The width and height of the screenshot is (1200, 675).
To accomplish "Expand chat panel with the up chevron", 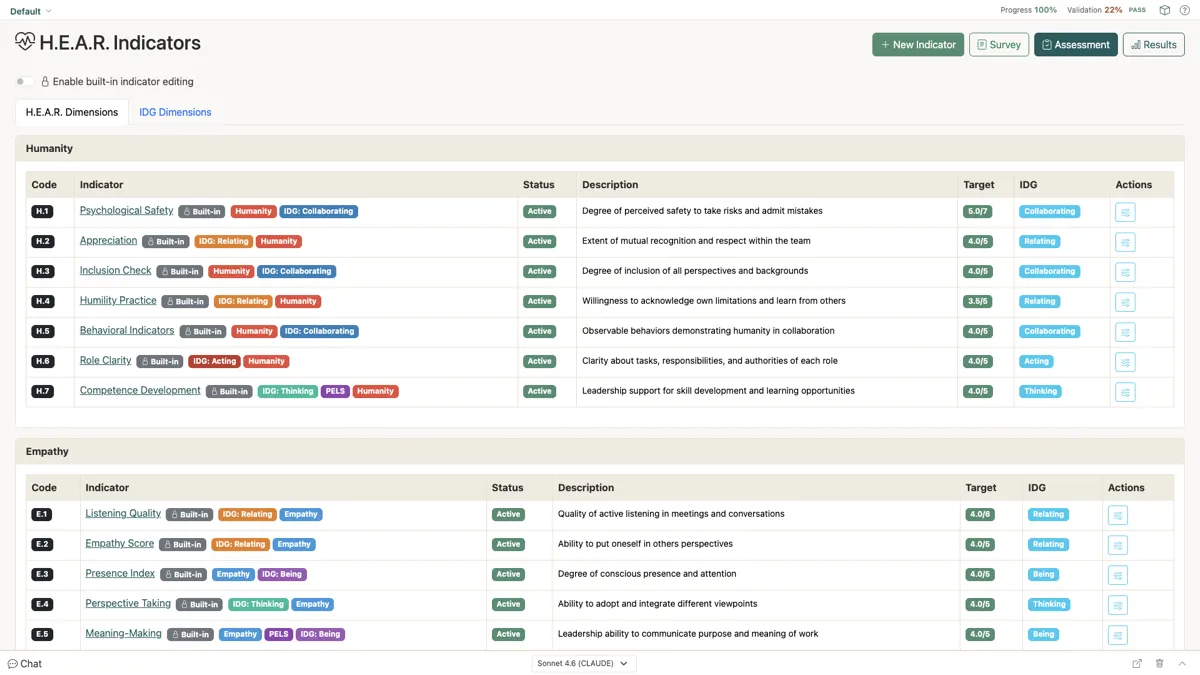I will click(x=1183, y=663).
